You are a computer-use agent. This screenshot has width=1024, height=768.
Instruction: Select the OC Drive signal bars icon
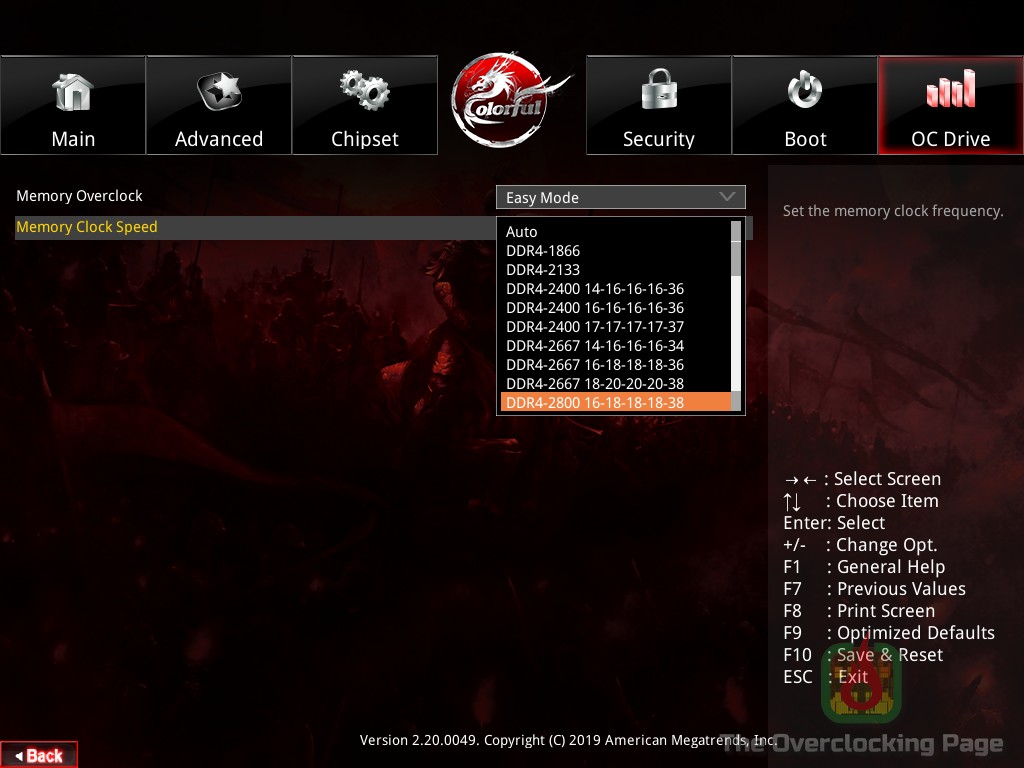click(948, 90)
